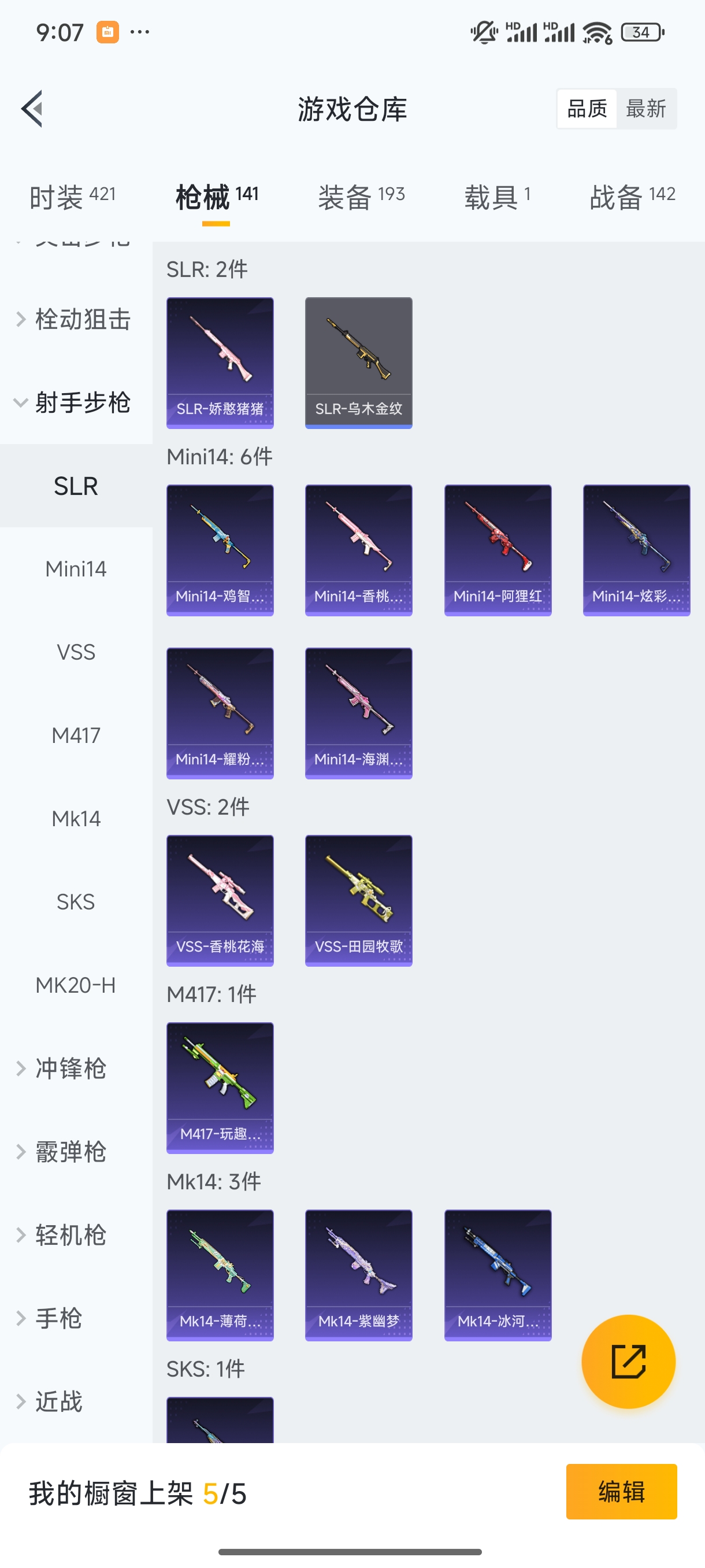Viewport: 705px width, 1568px height.
Task: Tap the back arrow icon
Action: [32, 109]
